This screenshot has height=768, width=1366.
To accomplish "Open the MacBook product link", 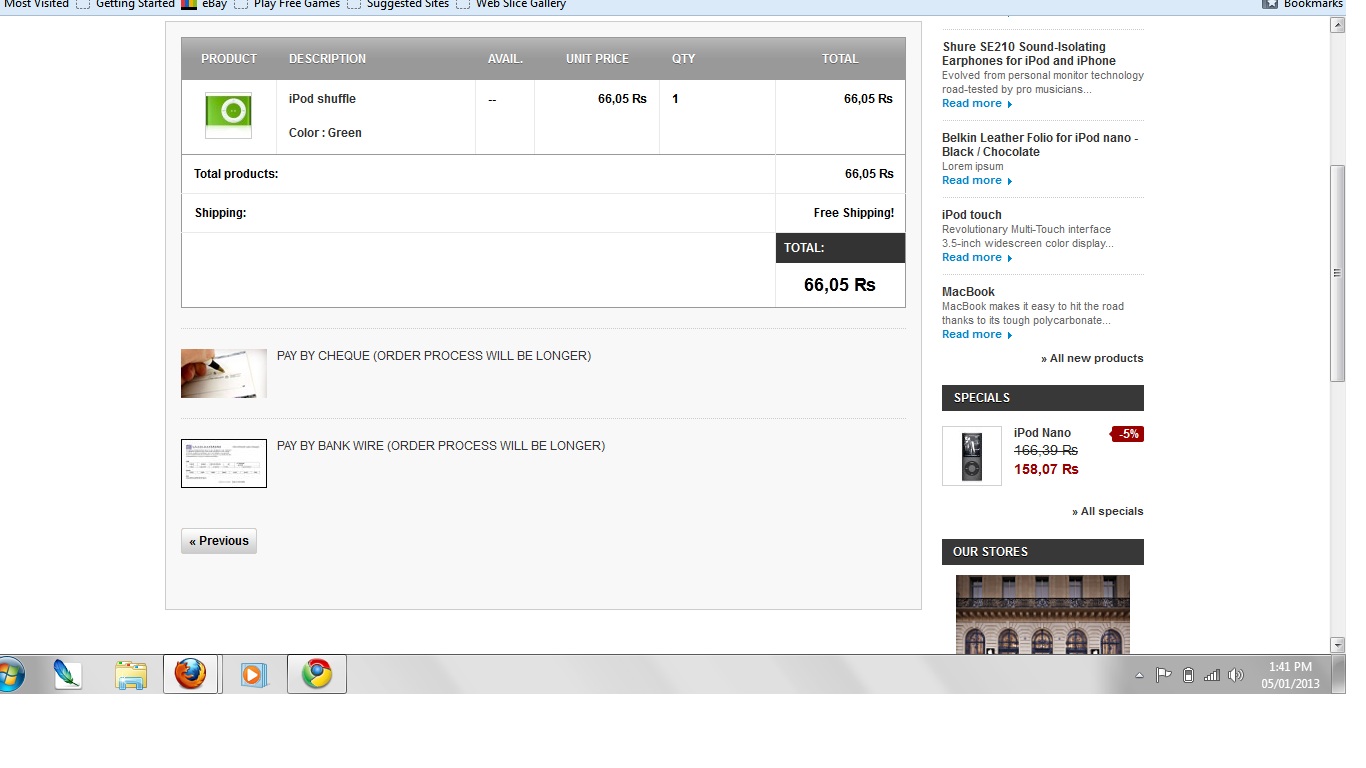I will [x=968, y=292].
